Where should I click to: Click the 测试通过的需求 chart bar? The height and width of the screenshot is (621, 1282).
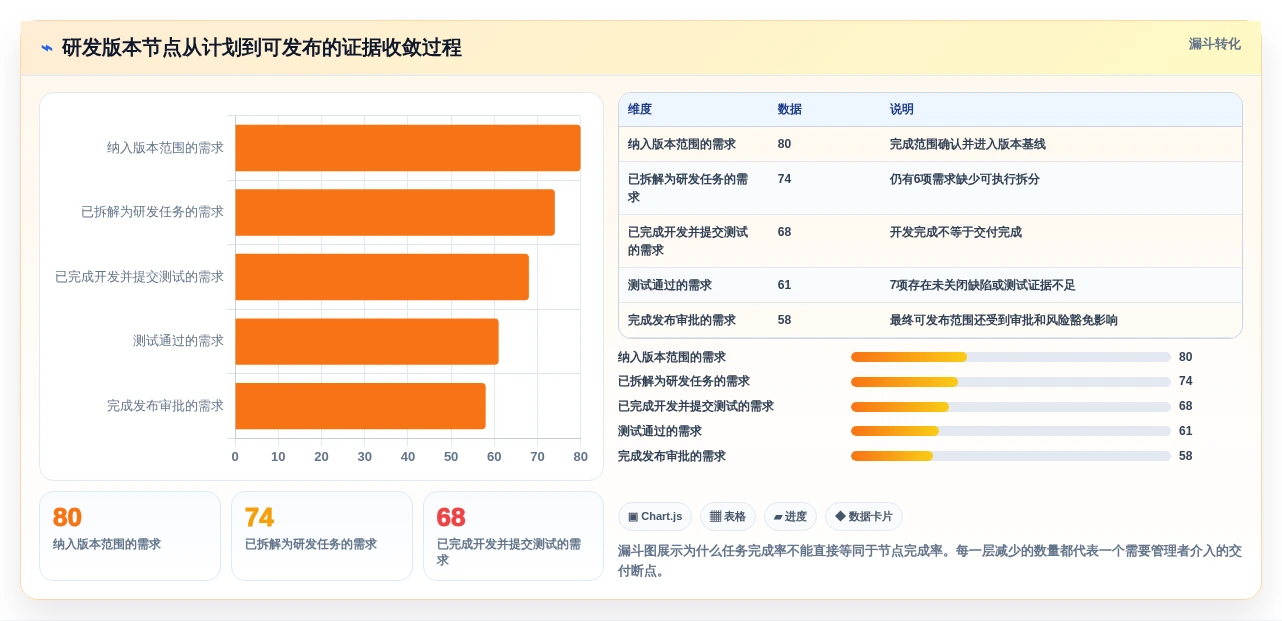(x=367, y=341)
